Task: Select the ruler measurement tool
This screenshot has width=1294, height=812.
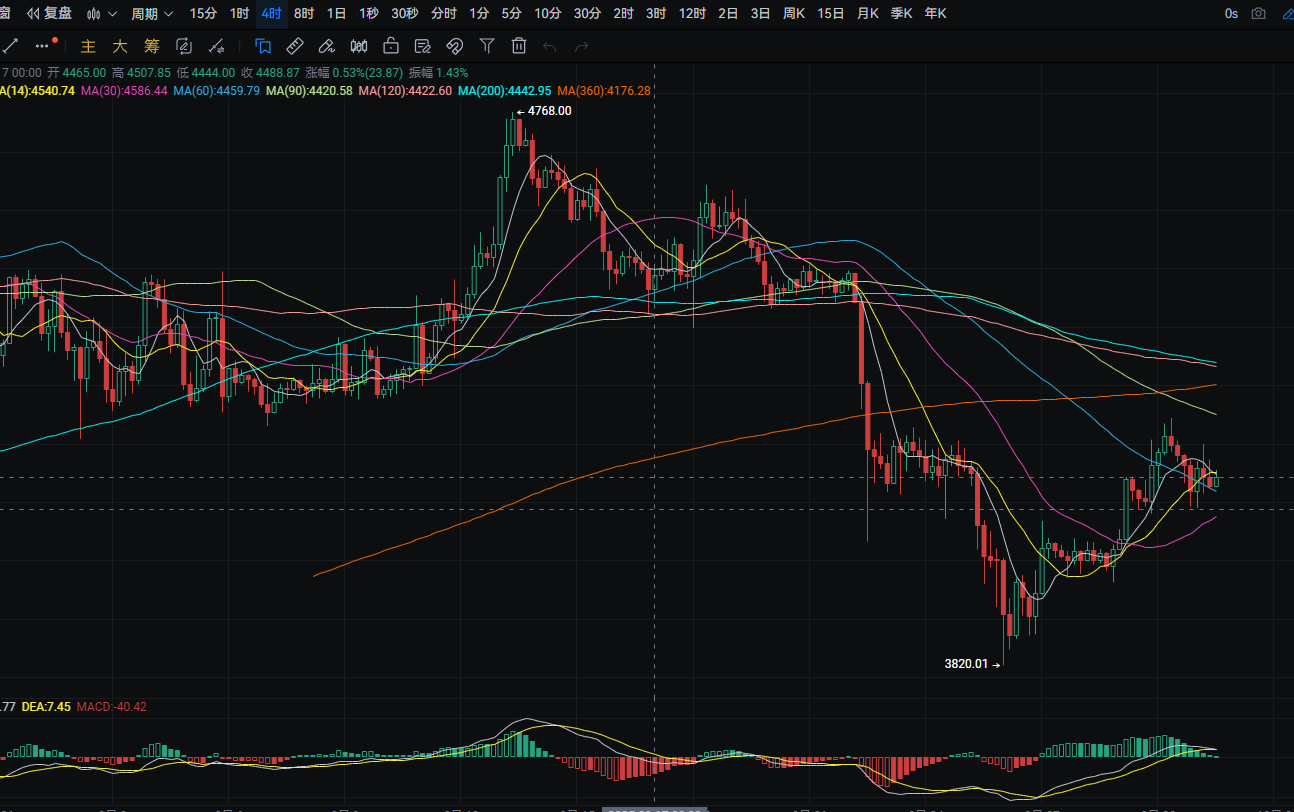Action: pyautogui.click(x=294, y=45)
